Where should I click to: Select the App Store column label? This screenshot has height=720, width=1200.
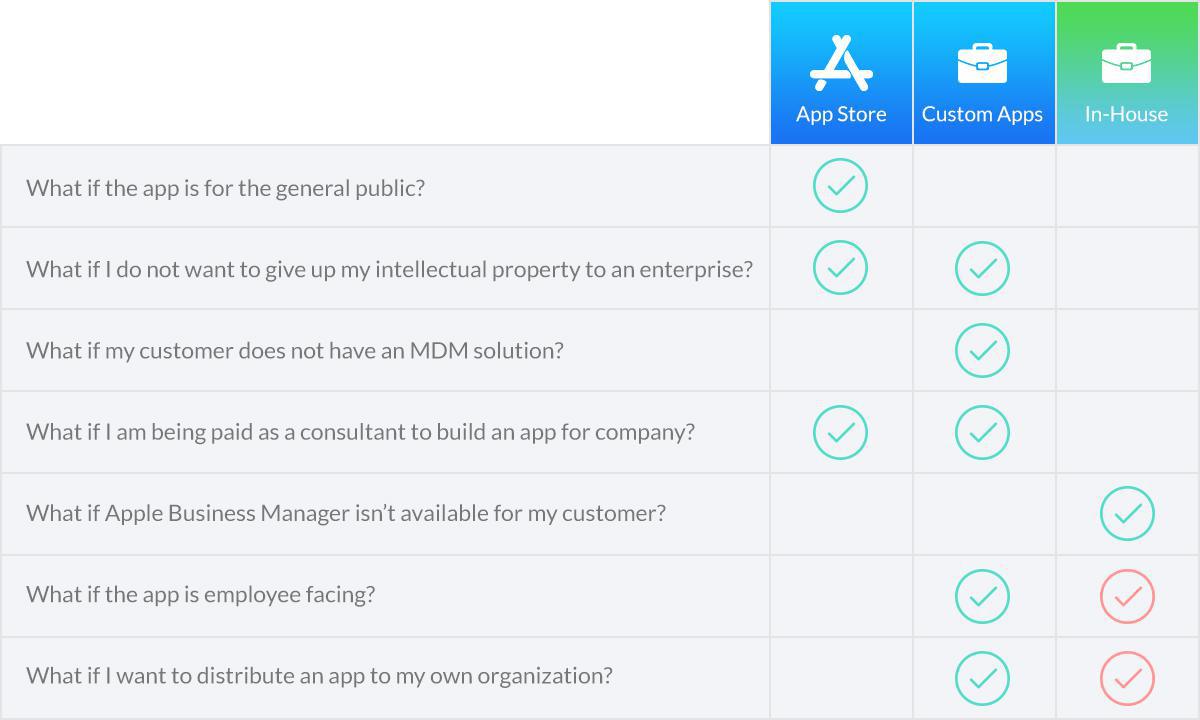tap(841, 114)
